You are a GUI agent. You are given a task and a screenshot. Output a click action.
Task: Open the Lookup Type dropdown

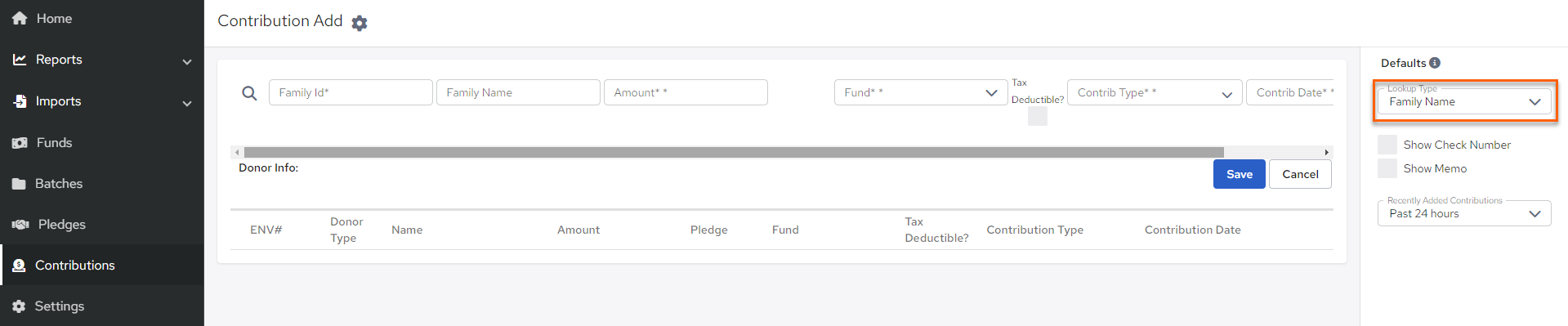1464,101
